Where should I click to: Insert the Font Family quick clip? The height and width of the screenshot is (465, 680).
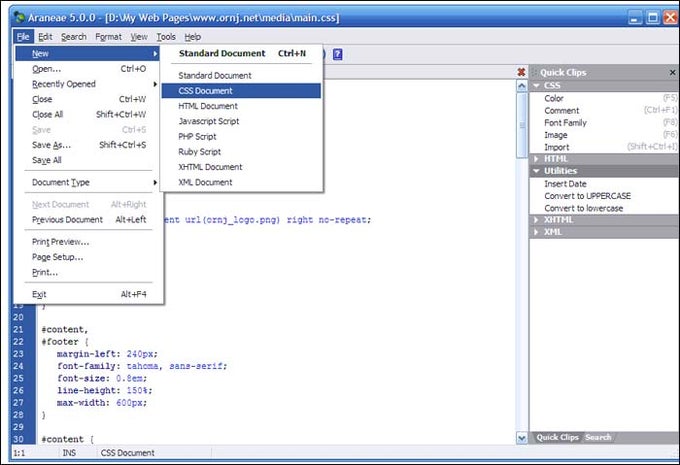tap(604, 123)
